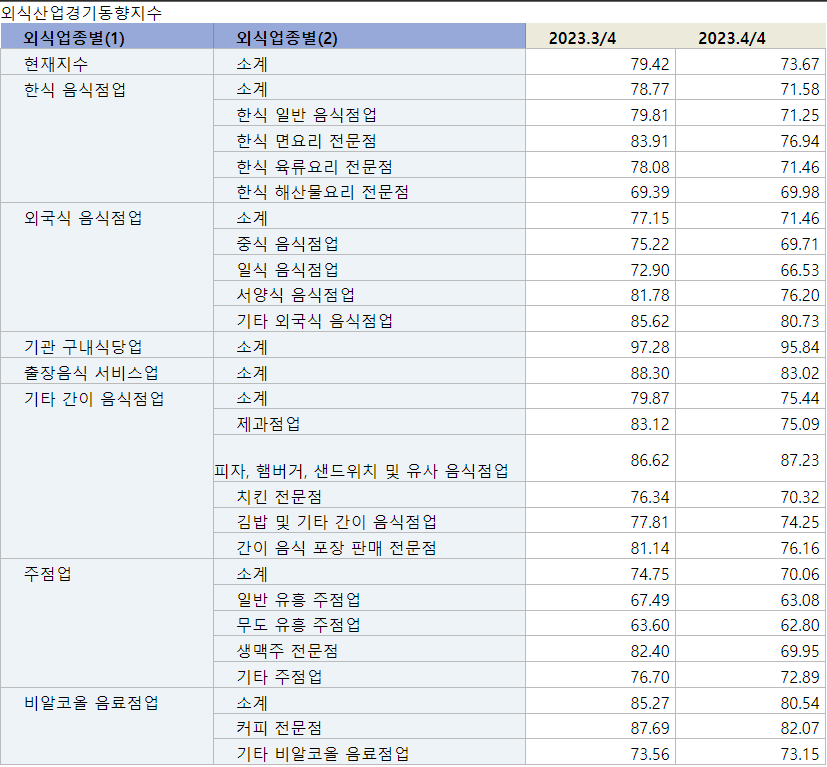827x767 pixels.
Task: Select the value 83.02
Action: (x=800, y=372)
